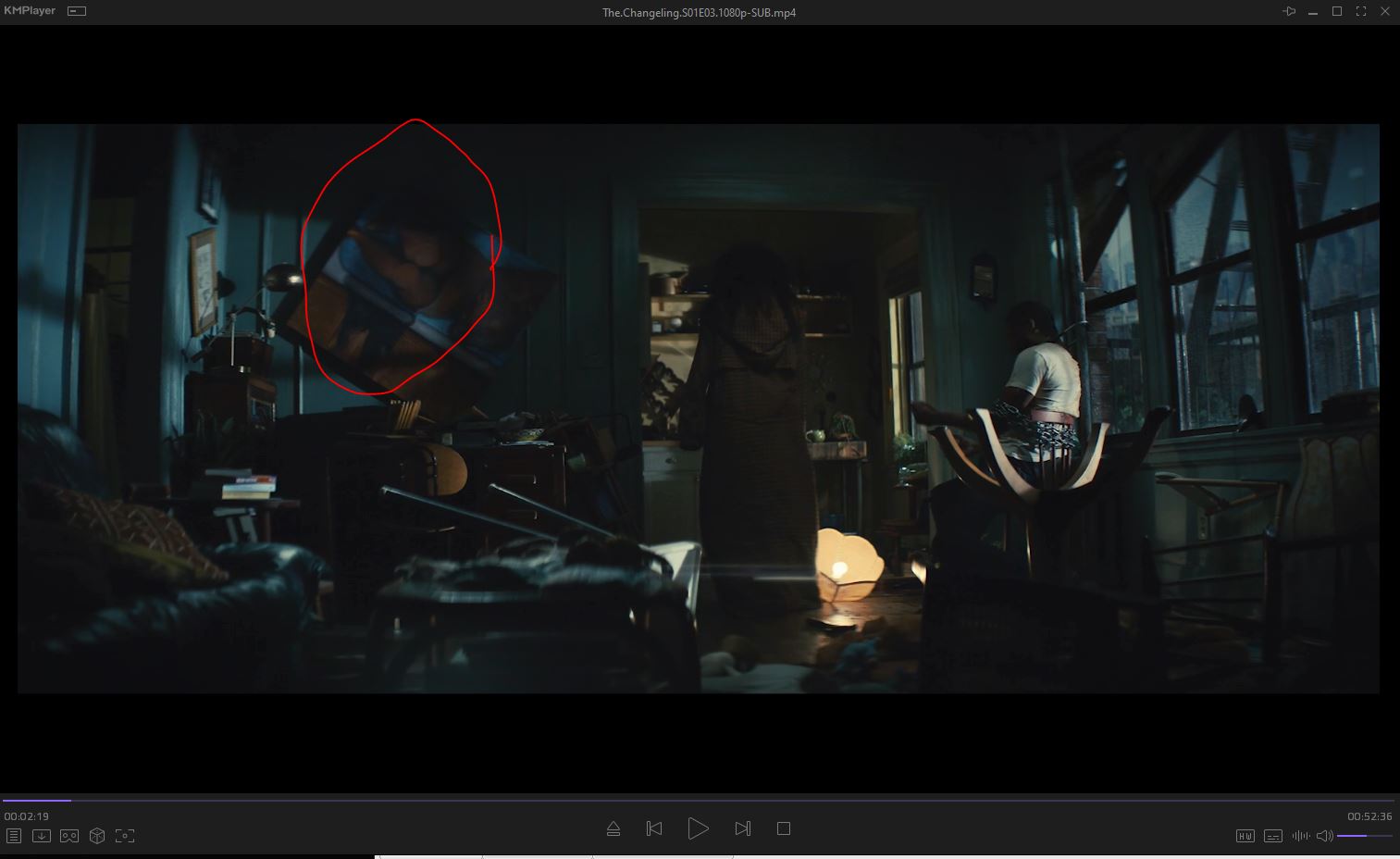
Task: Open the playlist panel icon
Action: (14, 836)
